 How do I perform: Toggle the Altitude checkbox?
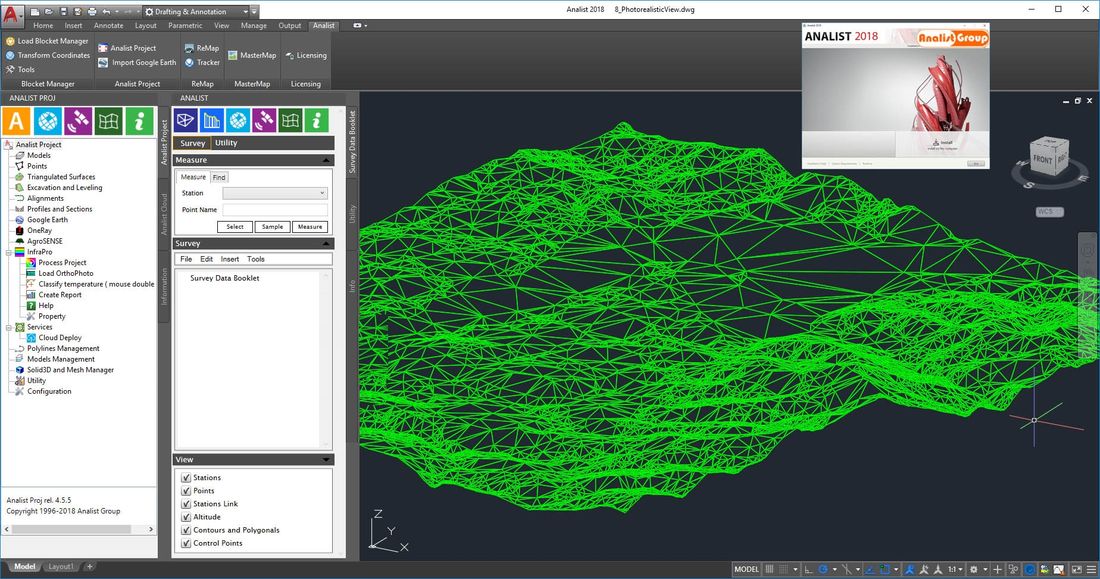[186, 517]
